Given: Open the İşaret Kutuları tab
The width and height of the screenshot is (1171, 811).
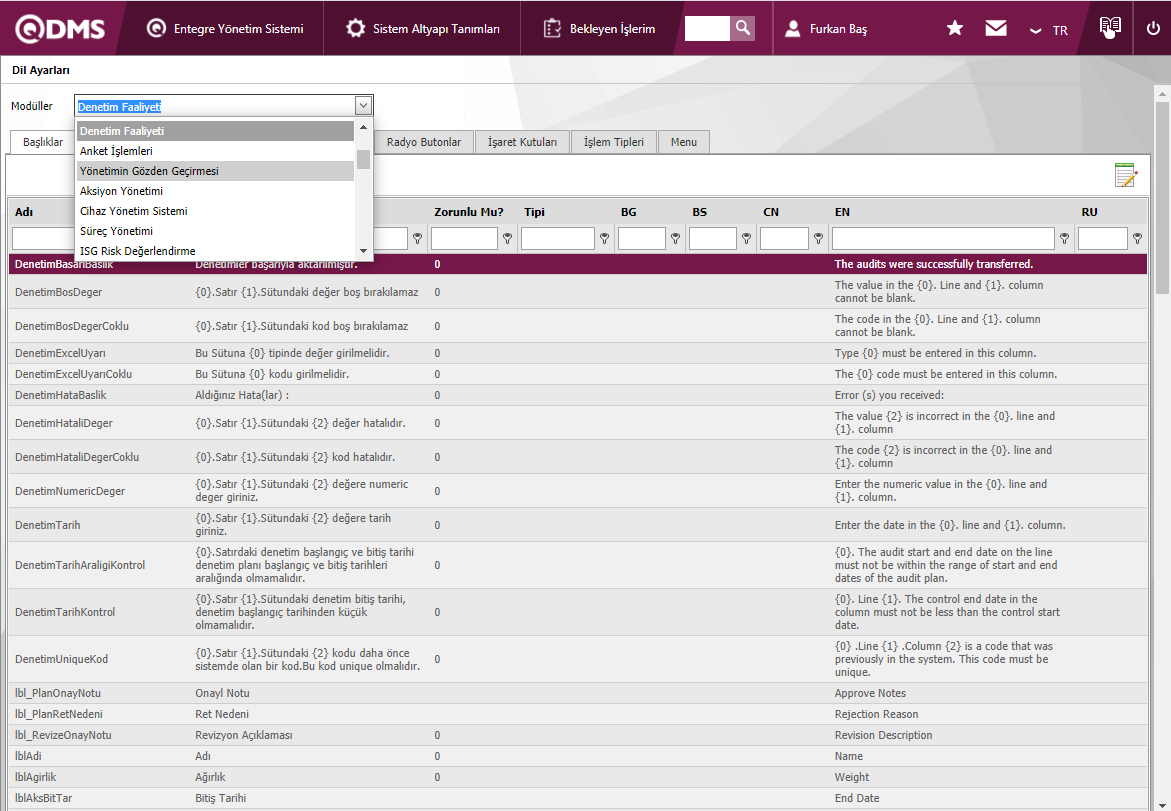Looking at the screenshot, I should (522, 142).
